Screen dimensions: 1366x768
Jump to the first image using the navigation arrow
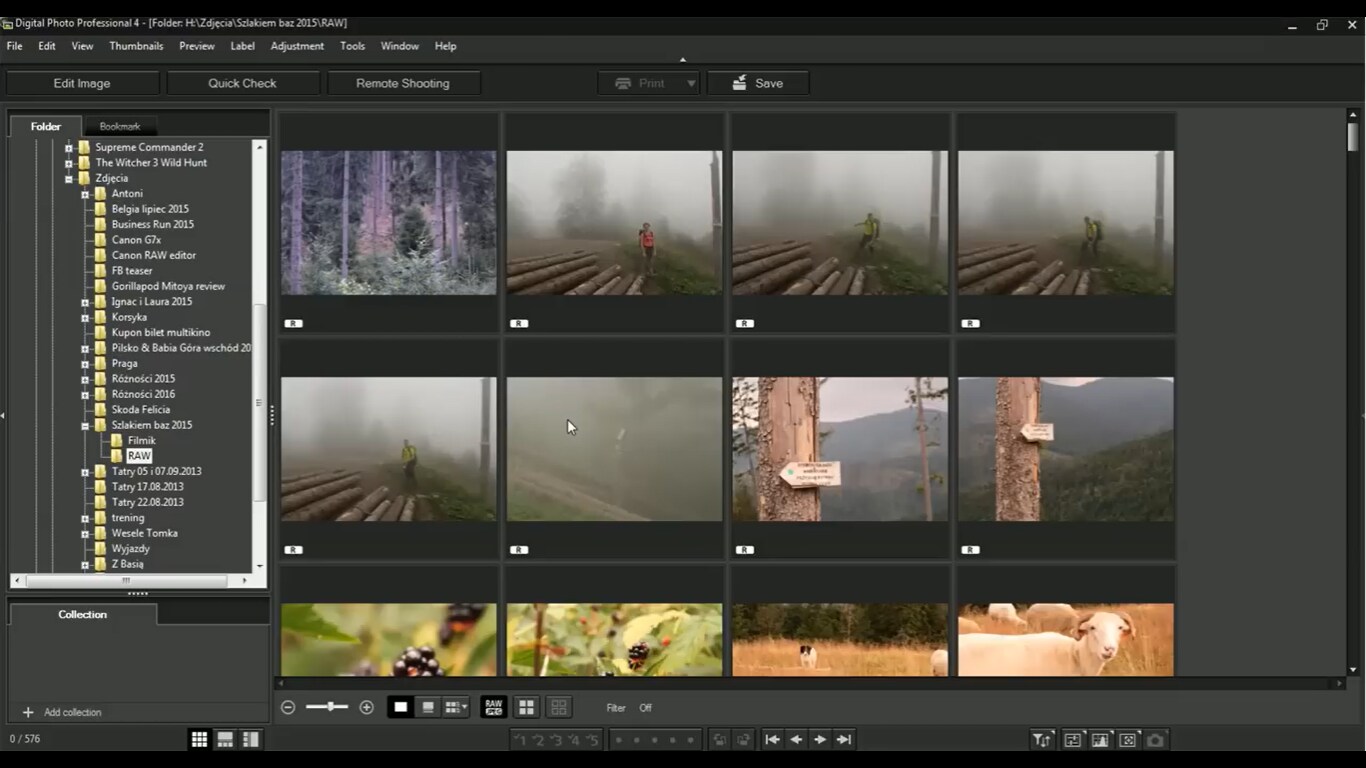[772, 740]
